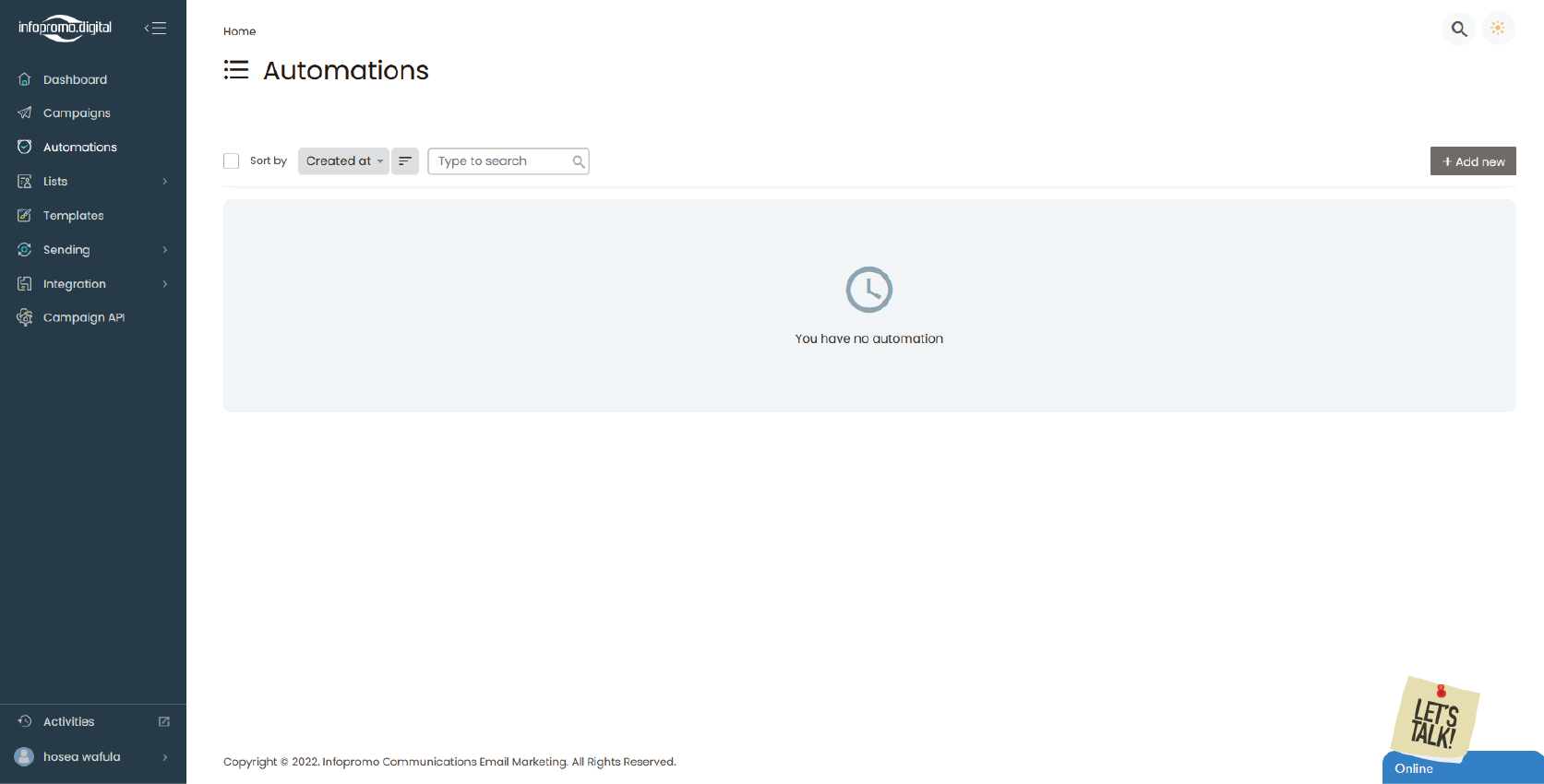
Task: Click the Automations list heading icon
Action: [x=236, y=70]
